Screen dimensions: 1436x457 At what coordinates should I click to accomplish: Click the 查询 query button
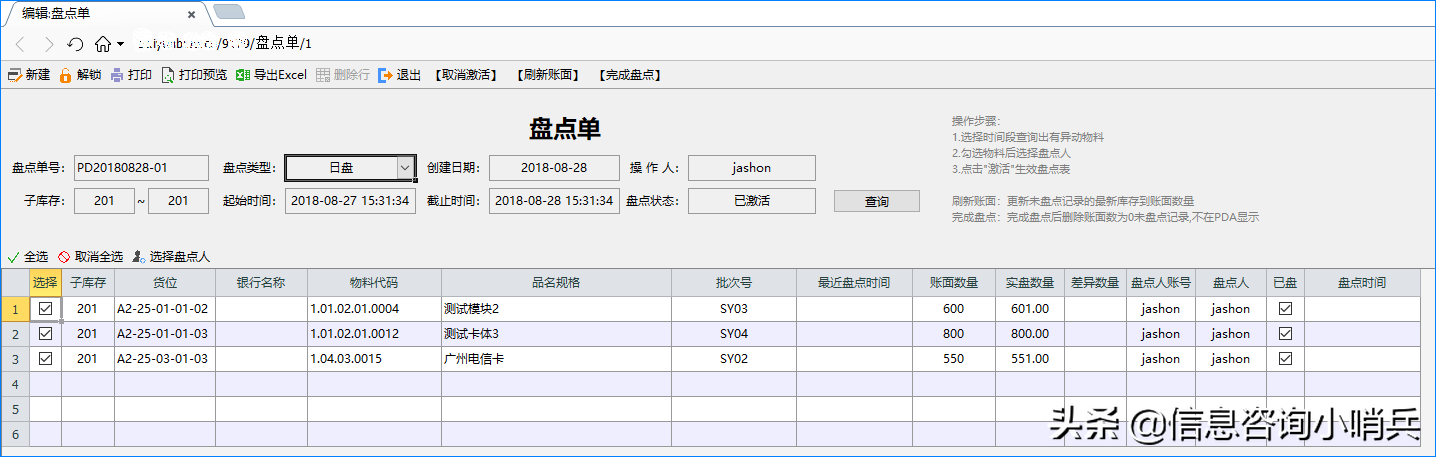(877, 201)
